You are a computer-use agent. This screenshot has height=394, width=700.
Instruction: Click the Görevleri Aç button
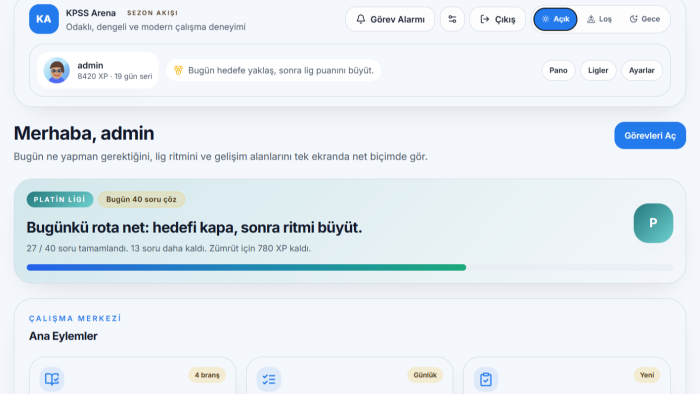pyautogui.click(x=650, y=136)
